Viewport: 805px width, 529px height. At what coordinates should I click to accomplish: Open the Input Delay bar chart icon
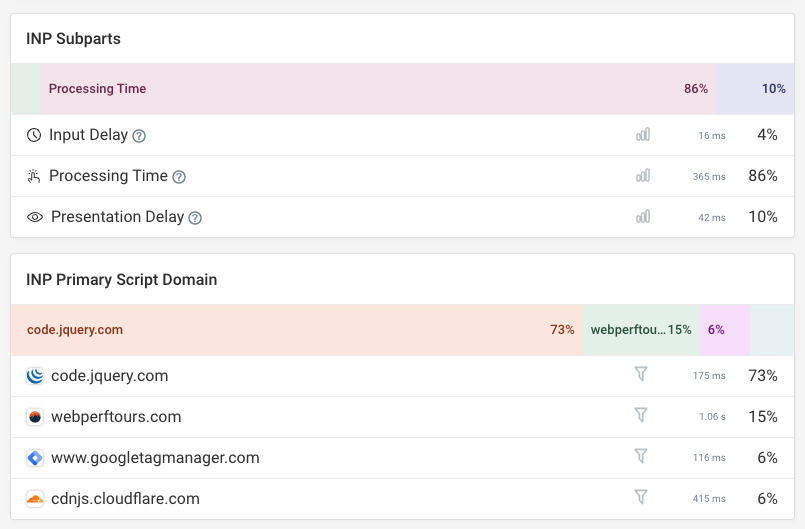click(x=643, y=135)
